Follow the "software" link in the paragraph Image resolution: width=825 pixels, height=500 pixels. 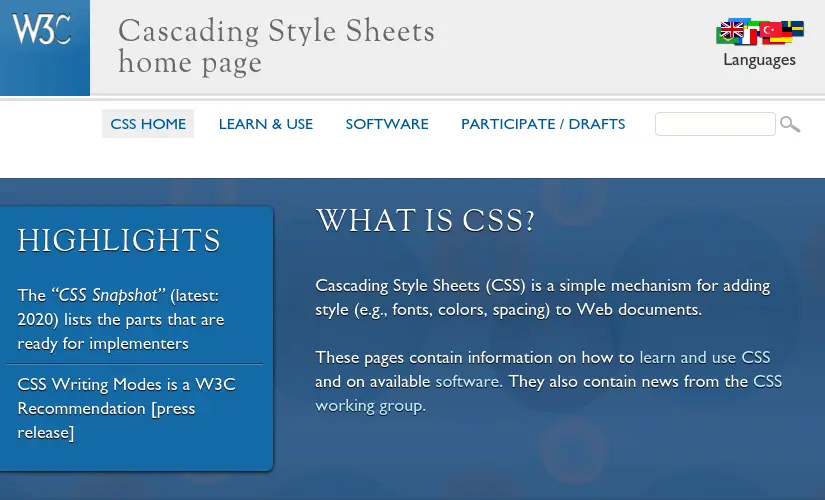pos(469,381)
